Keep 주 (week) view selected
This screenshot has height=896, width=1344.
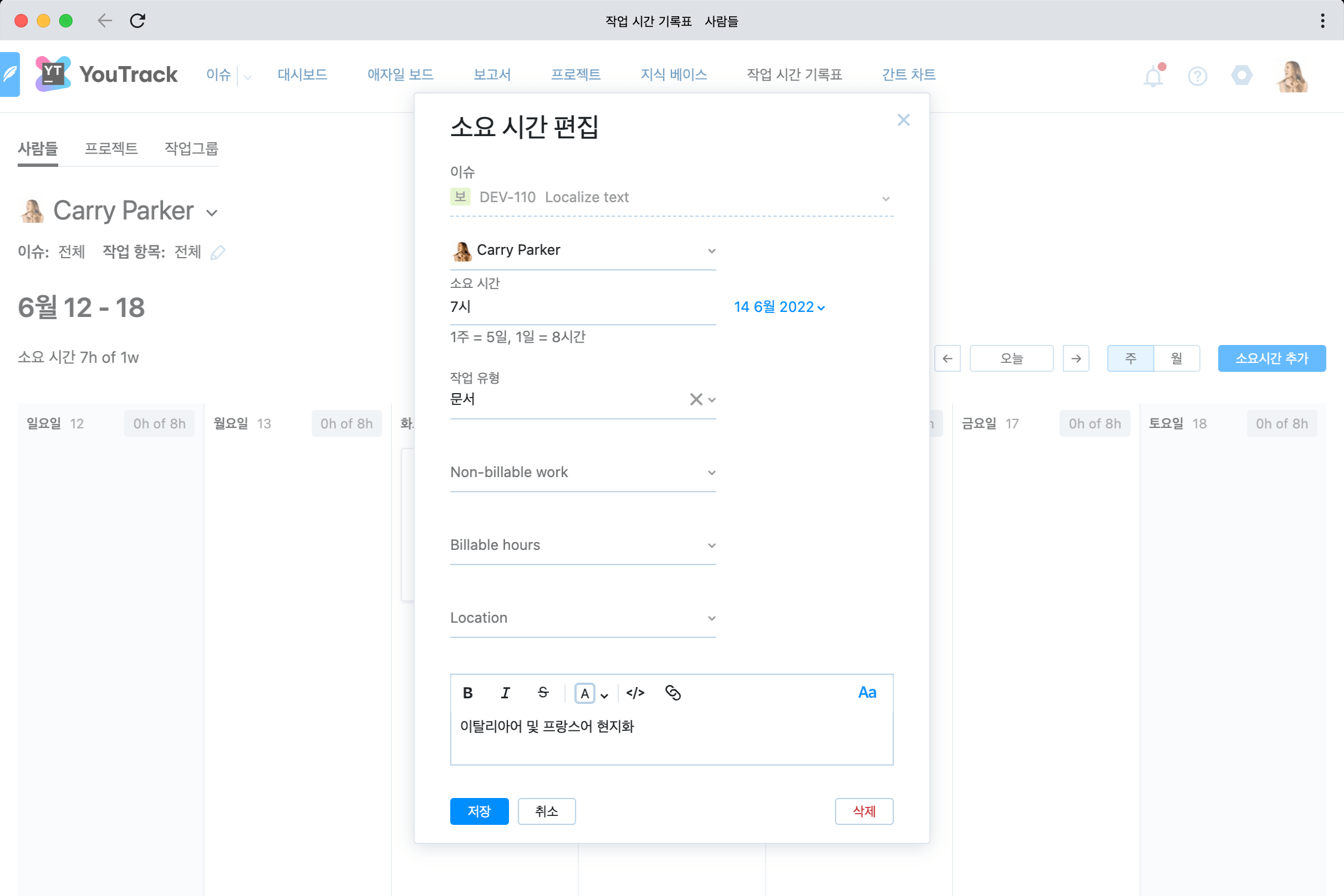(1130, 358)
